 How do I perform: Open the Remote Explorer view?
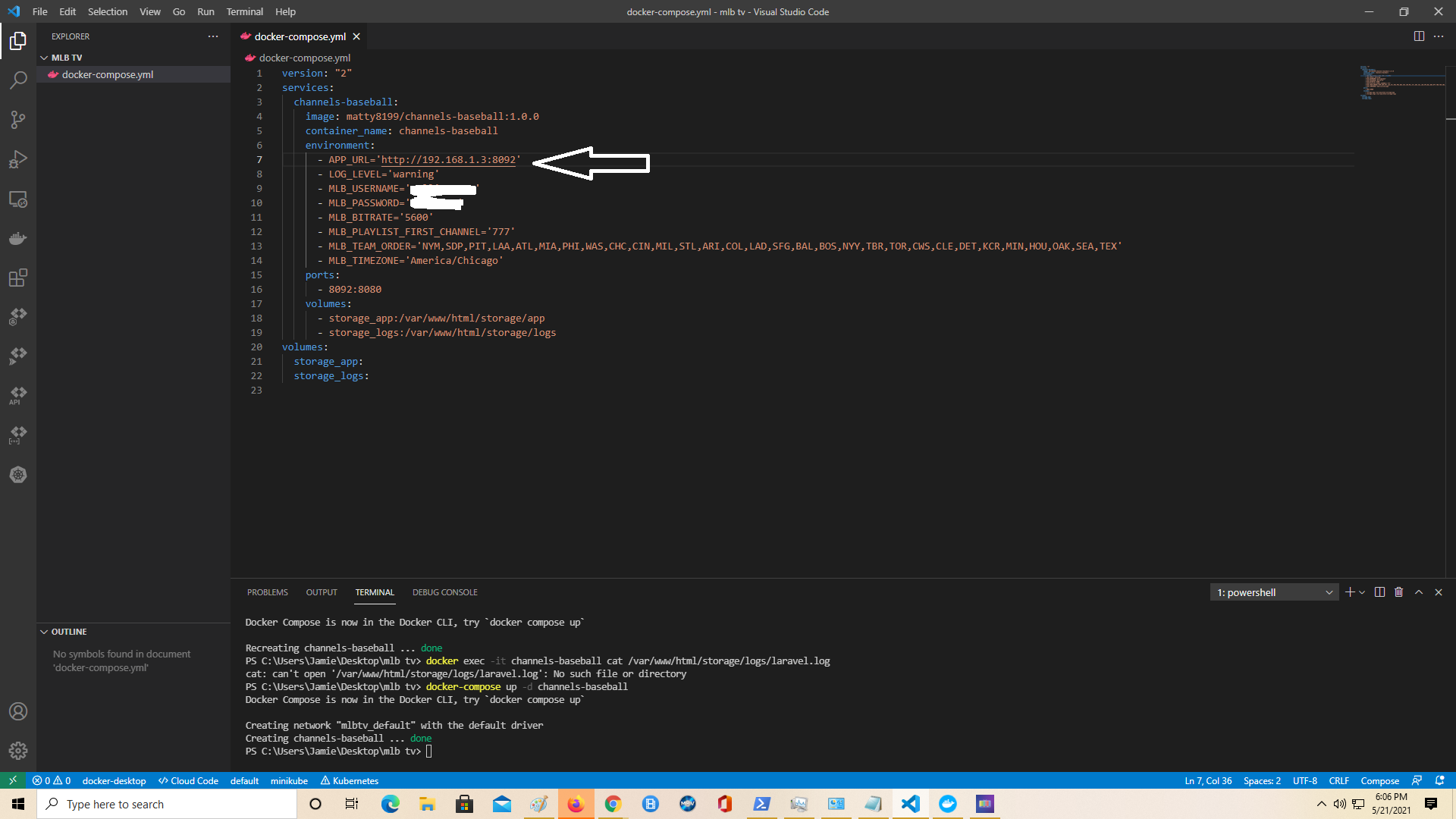[18, 199]
